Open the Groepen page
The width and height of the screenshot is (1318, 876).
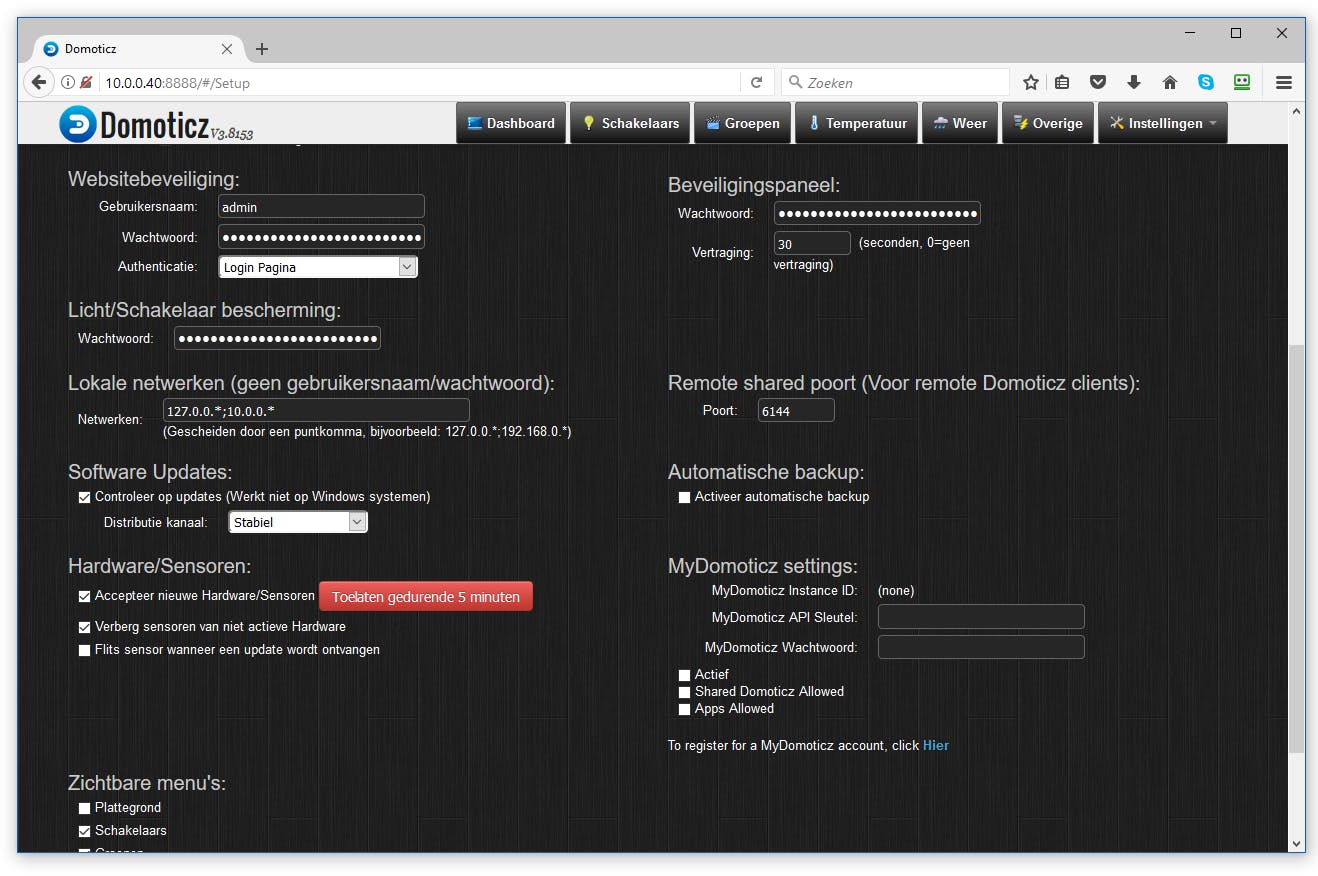click(x=742, y=123)
